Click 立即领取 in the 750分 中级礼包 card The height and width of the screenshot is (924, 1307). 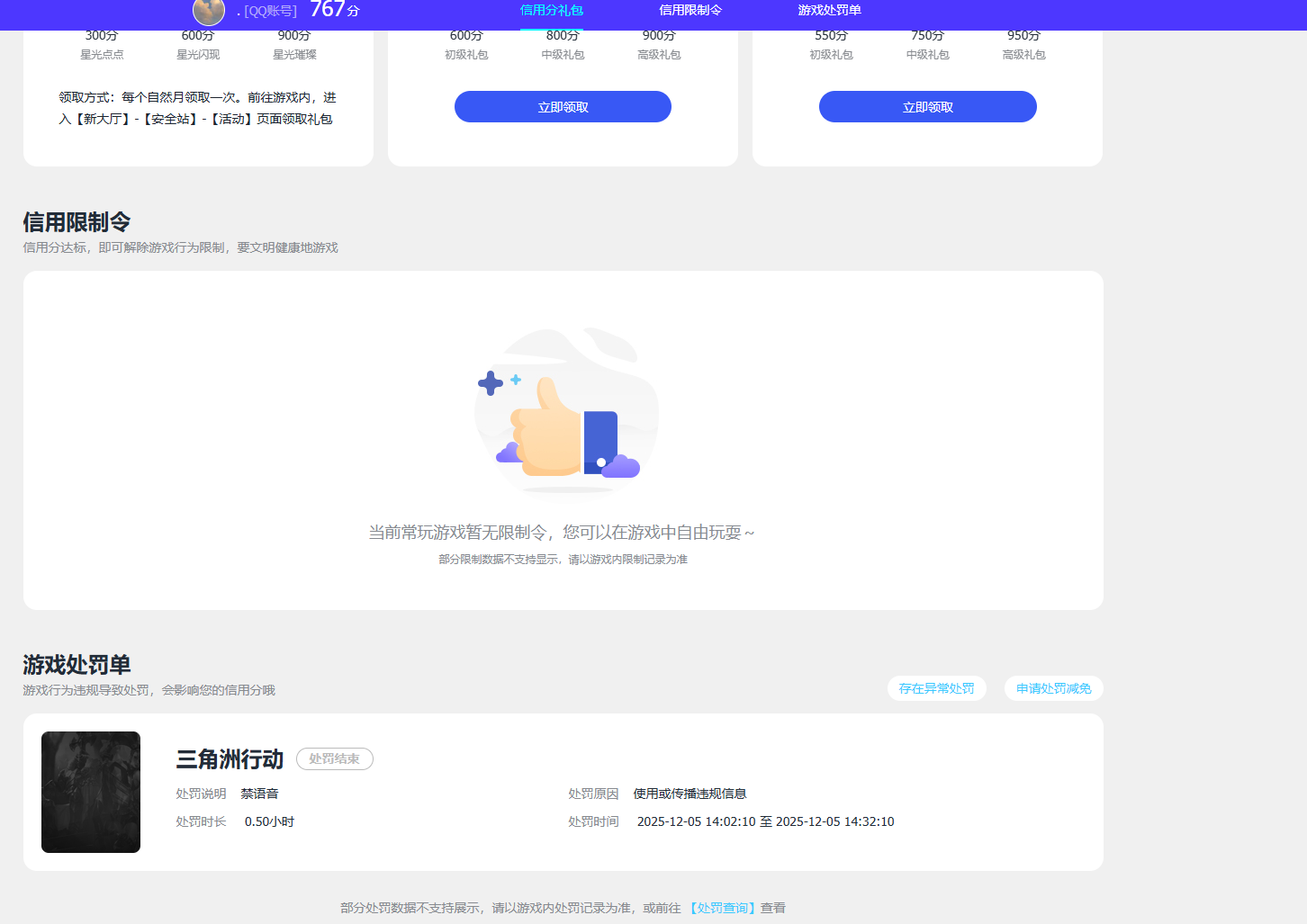pos(928,107)
